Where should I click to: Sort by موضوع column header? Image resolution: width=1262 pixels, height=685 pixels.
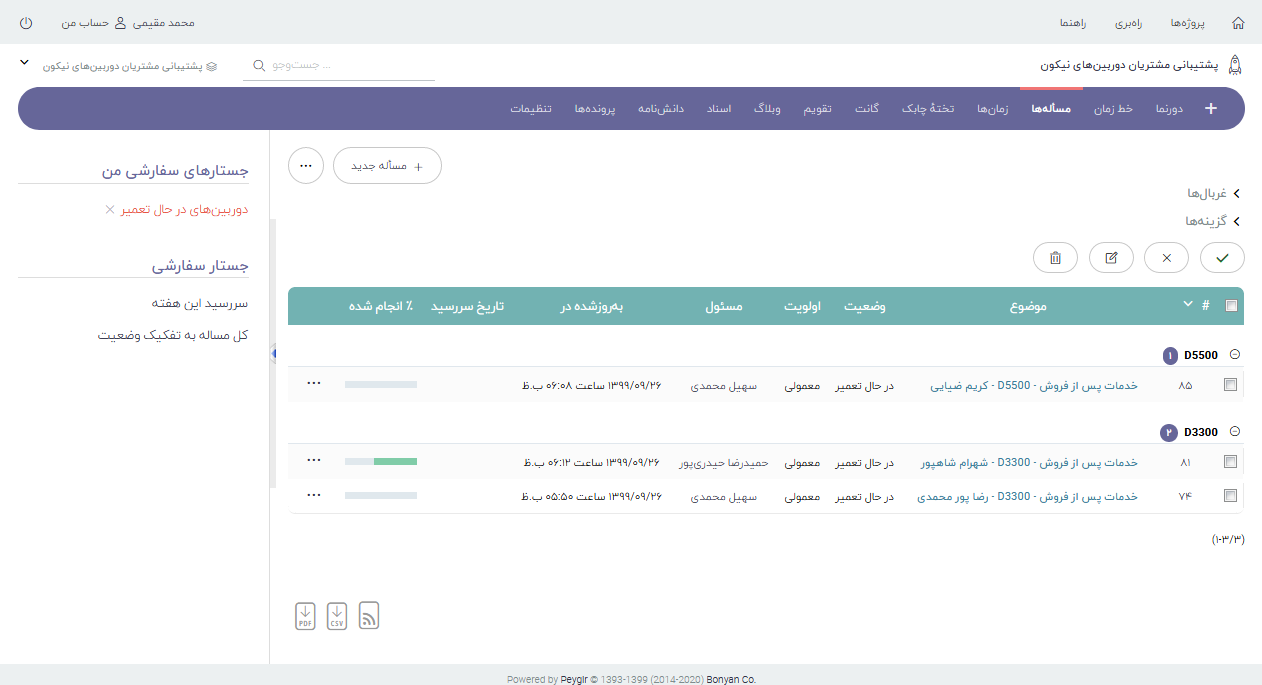(x=1027, y=306)
